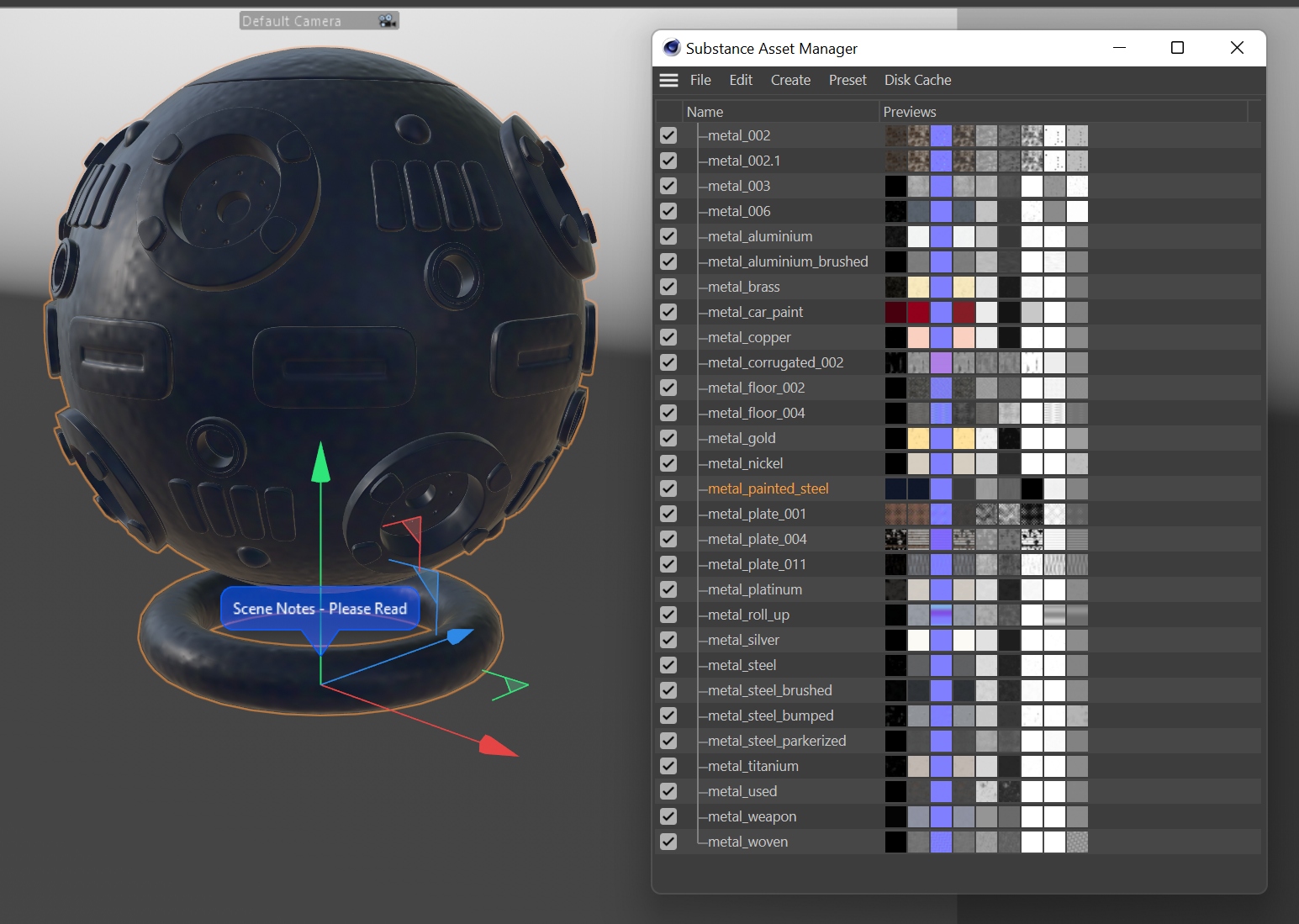Open the Preset menu
The image size is (1299, 924).
pos(847,80)
